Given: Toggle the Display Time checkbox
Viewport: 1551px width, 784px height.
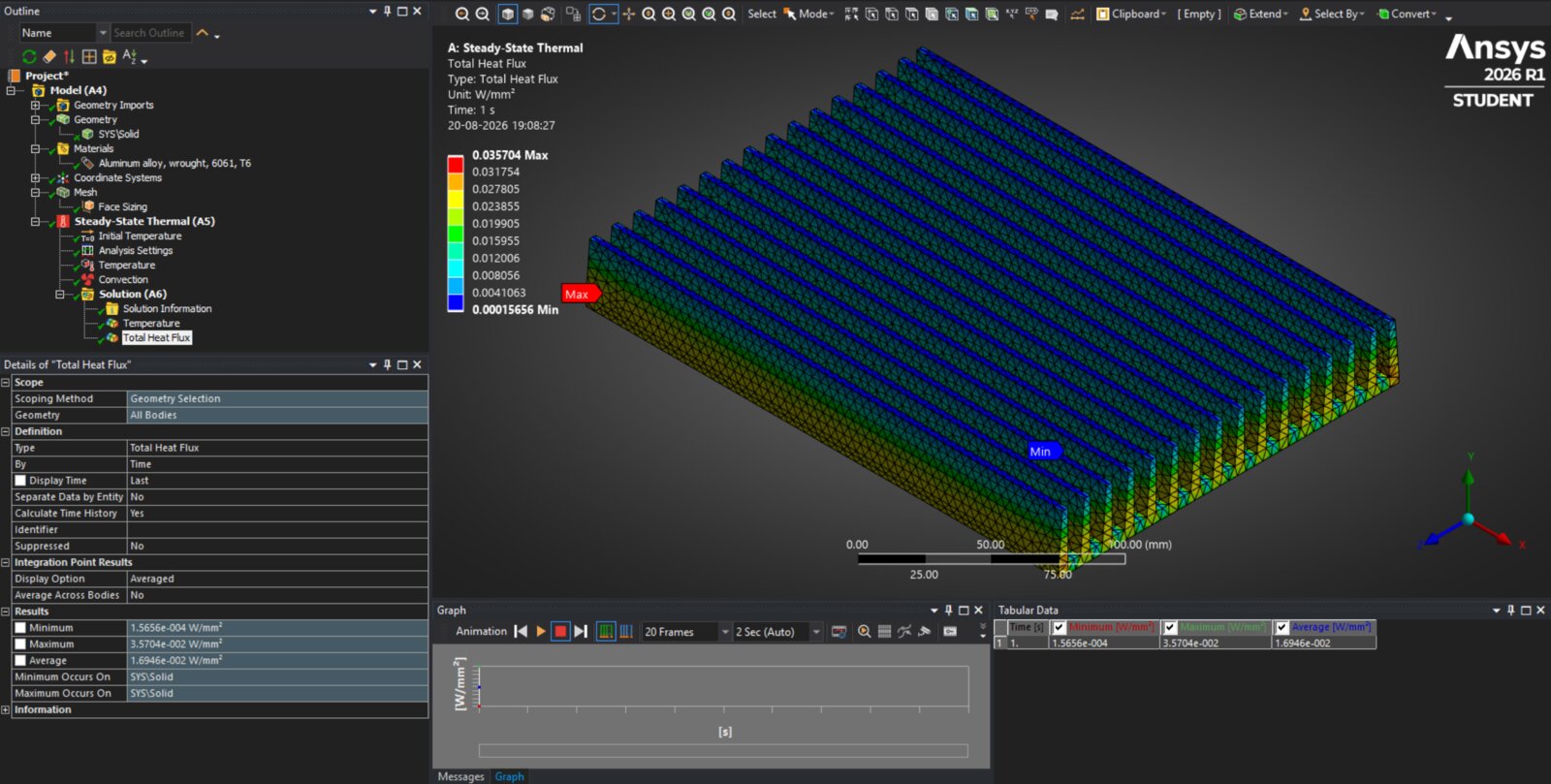Looking at the screenshot, I should click(20, 481).
